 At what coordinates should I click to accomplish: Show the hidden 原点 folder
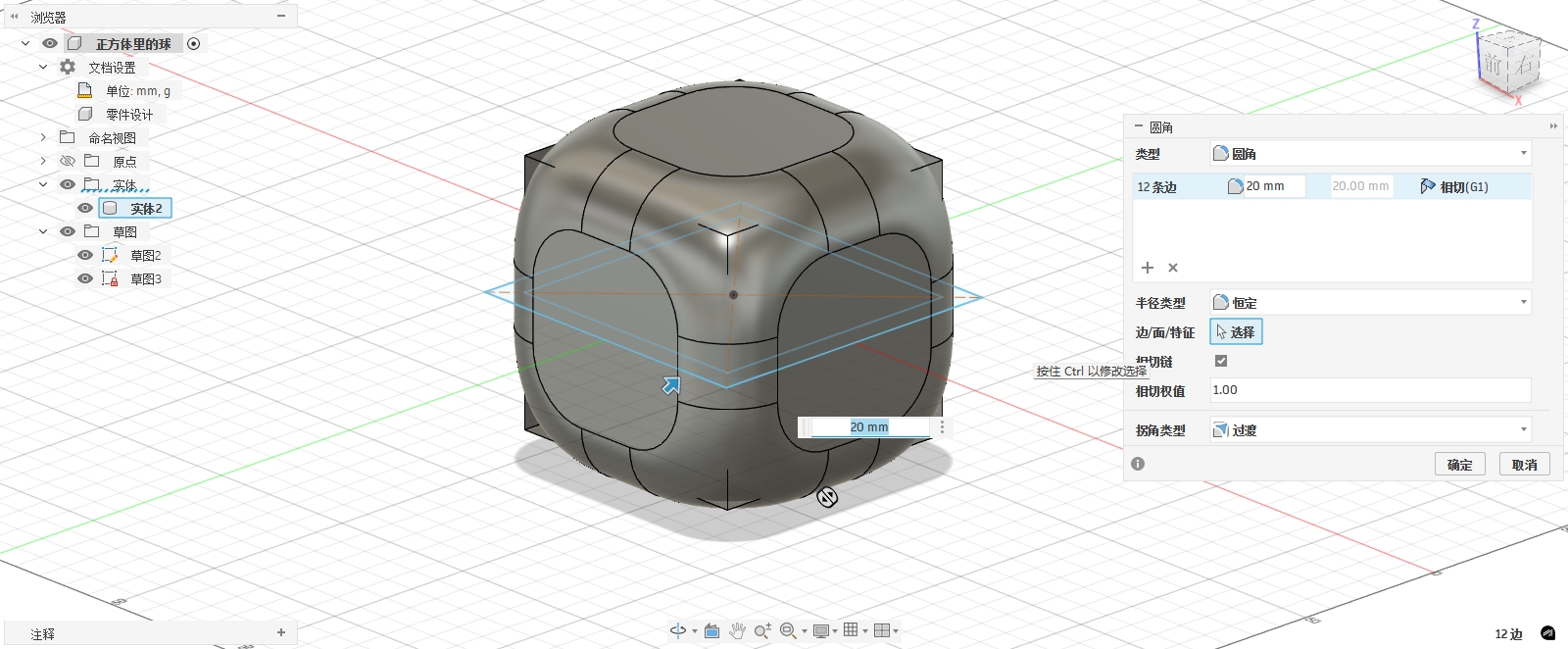coord(68,161)
